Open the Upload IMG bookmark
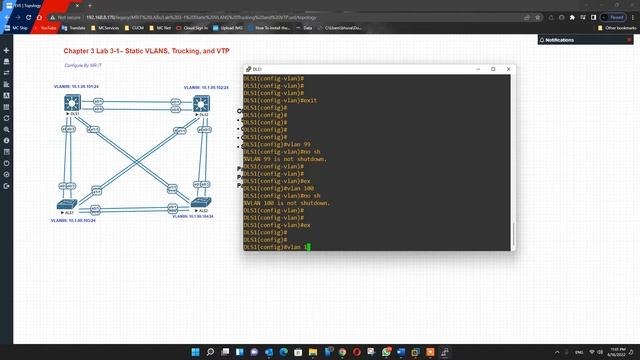This screenshot has height=360, width=640. [x=228, y=28]
